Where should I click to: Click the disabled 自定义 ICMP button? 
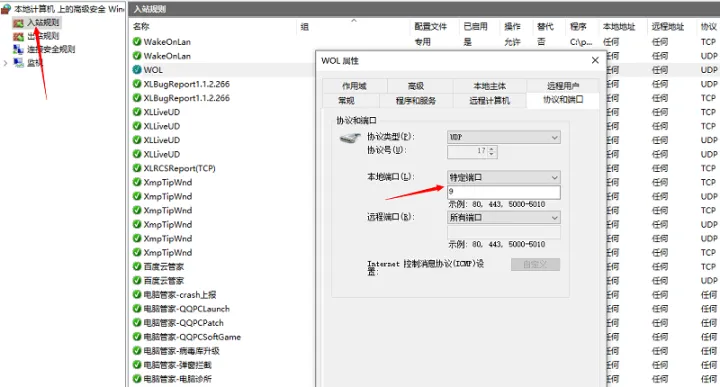coord(535,264)
